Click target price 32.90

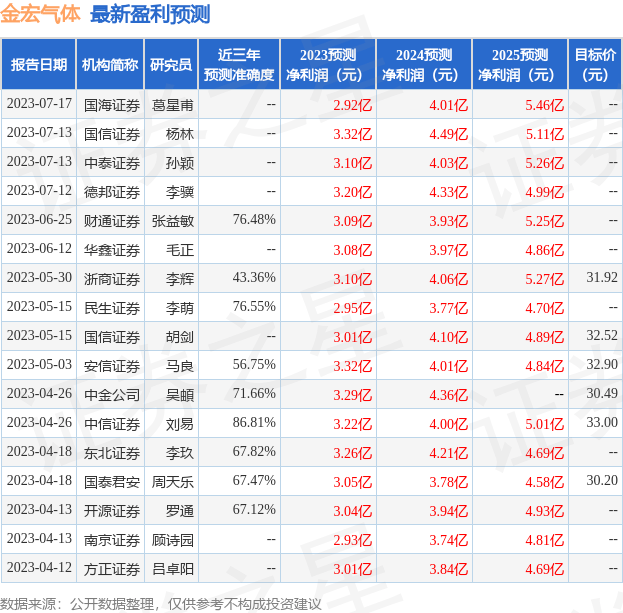pyautogui.click(x=602, y=365)
